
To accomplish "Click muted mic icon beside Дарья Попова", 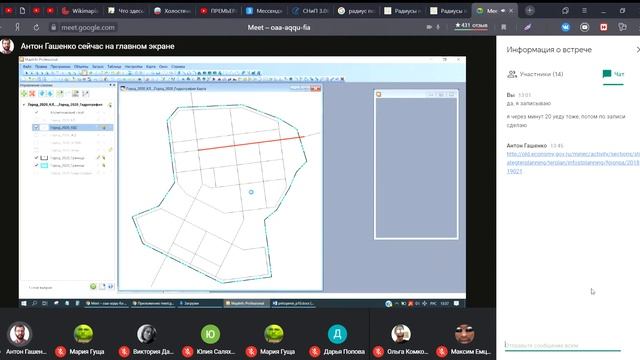I will (x=315, y=351).
